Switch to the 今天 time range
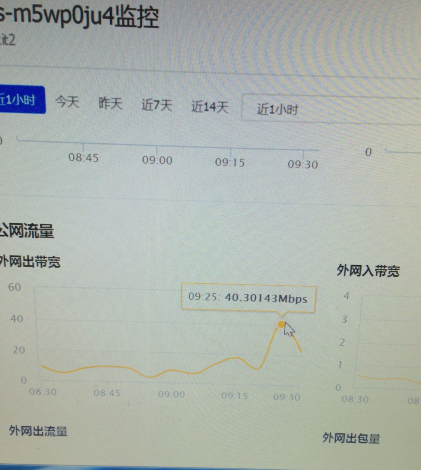 [x=67, y=101]
